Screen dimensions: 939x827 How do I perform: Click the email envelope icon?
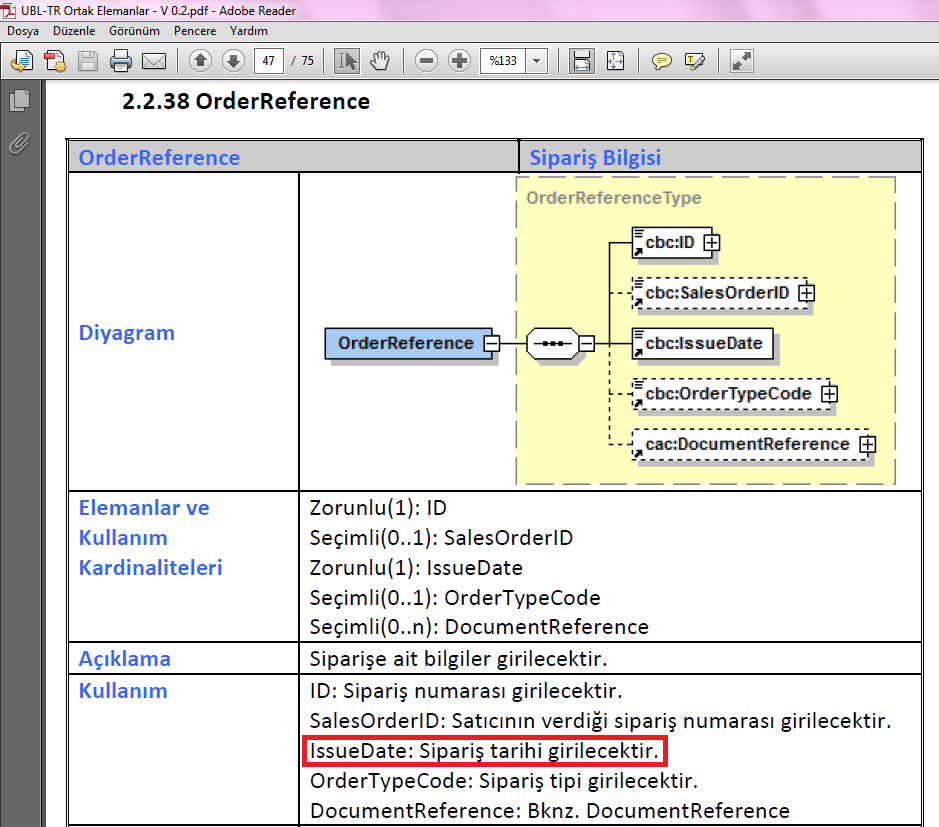pyautogui.click(x=153, y=61)
